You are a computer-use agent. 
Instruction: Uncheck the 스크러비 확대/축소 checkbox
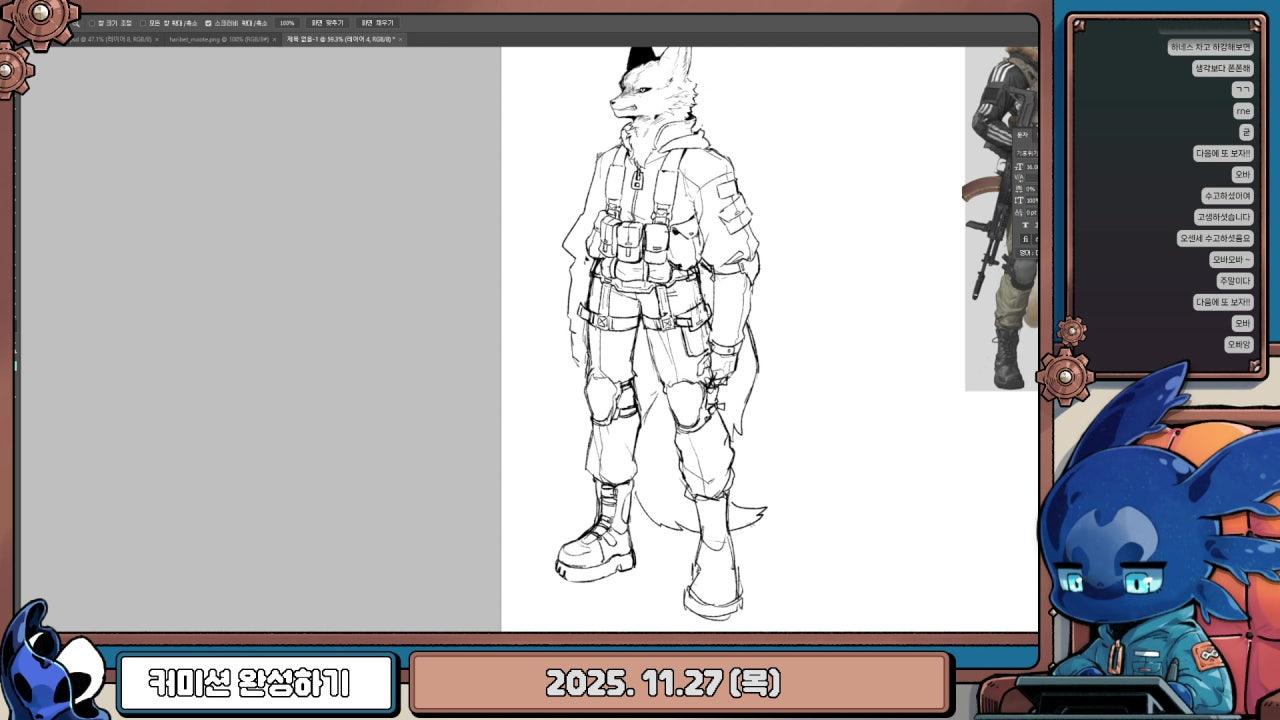[x=208, y=23]
